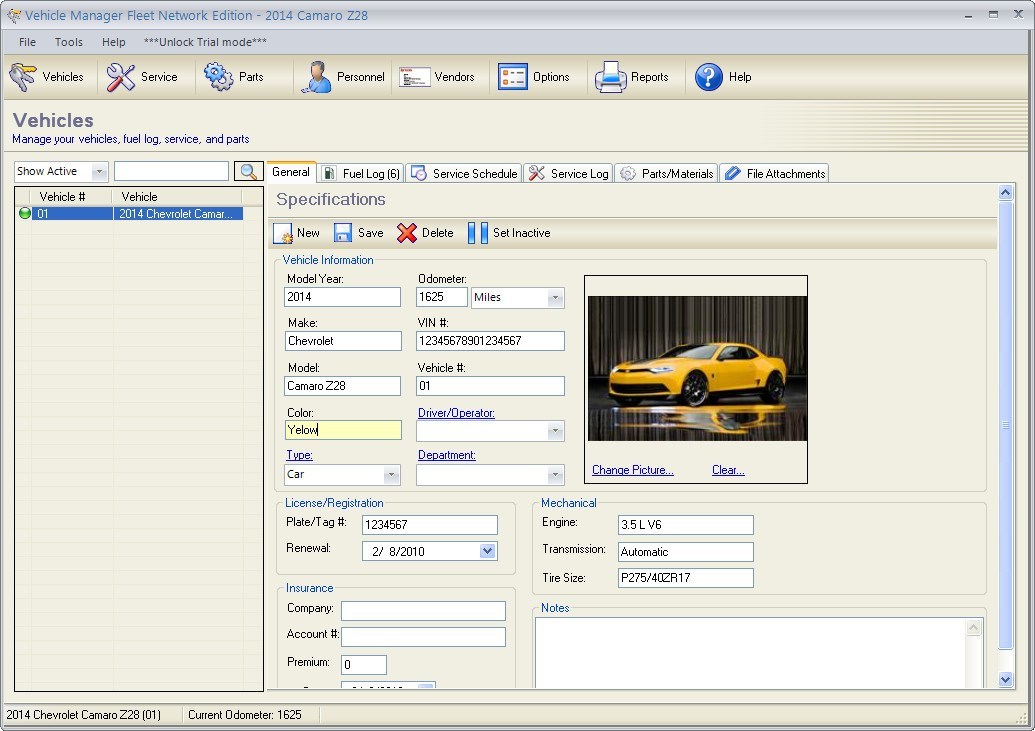Viewport: 1035px width, 731px height.
Task: Switch to the Fuel Log tab
Action: (361, 174)
